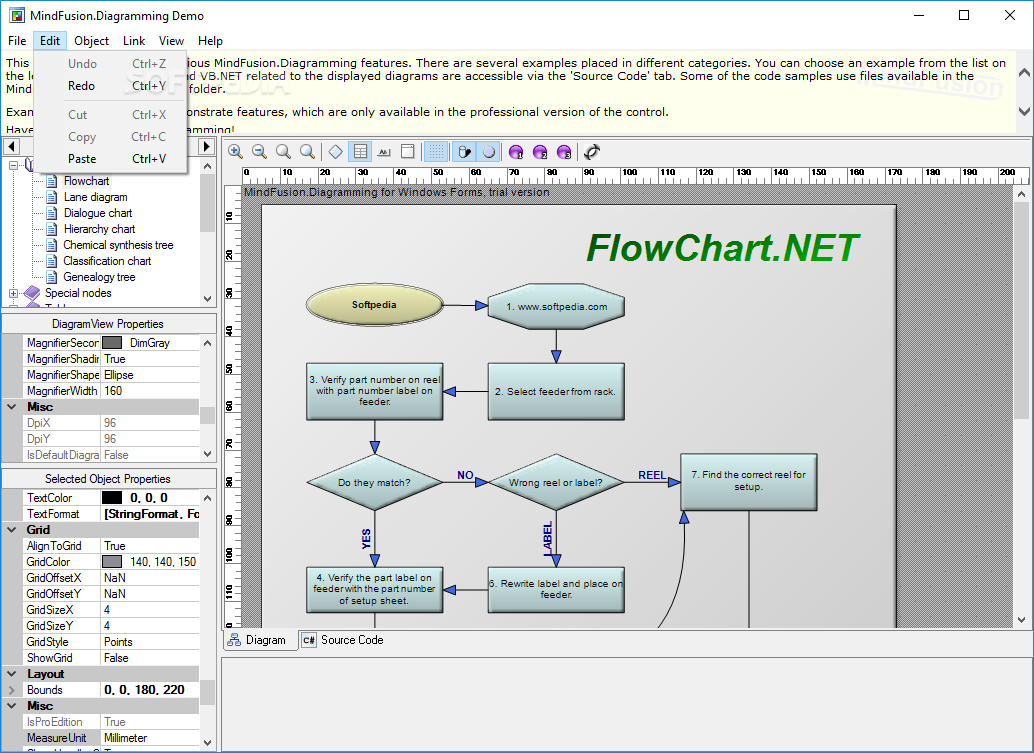Image resolution: width=1034 pixels, height=753 pixels.
Task: Click the MagnifierShadow value True
Action: pos(150,359)
